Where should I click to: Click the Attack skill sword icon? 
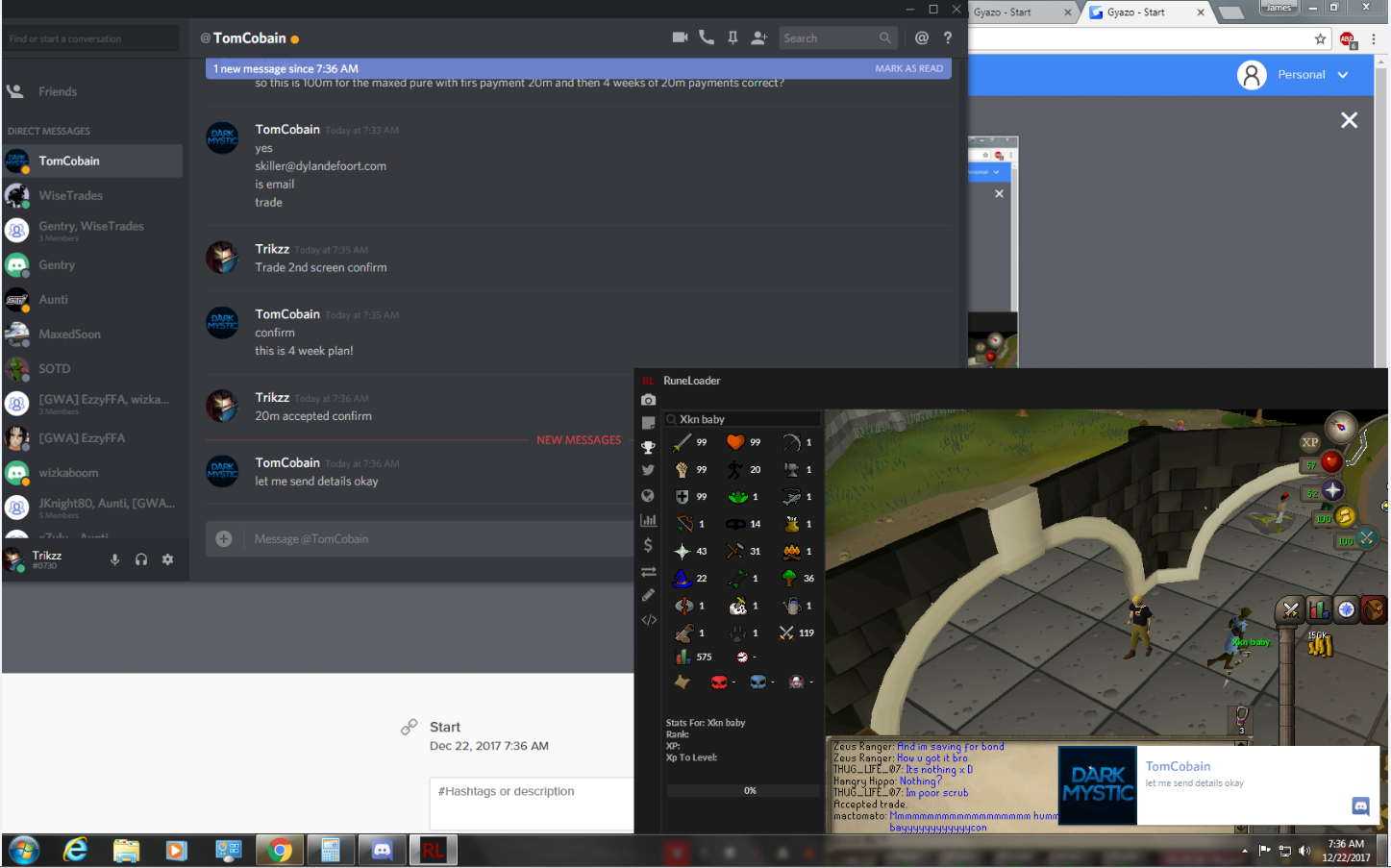coord(682,442)
